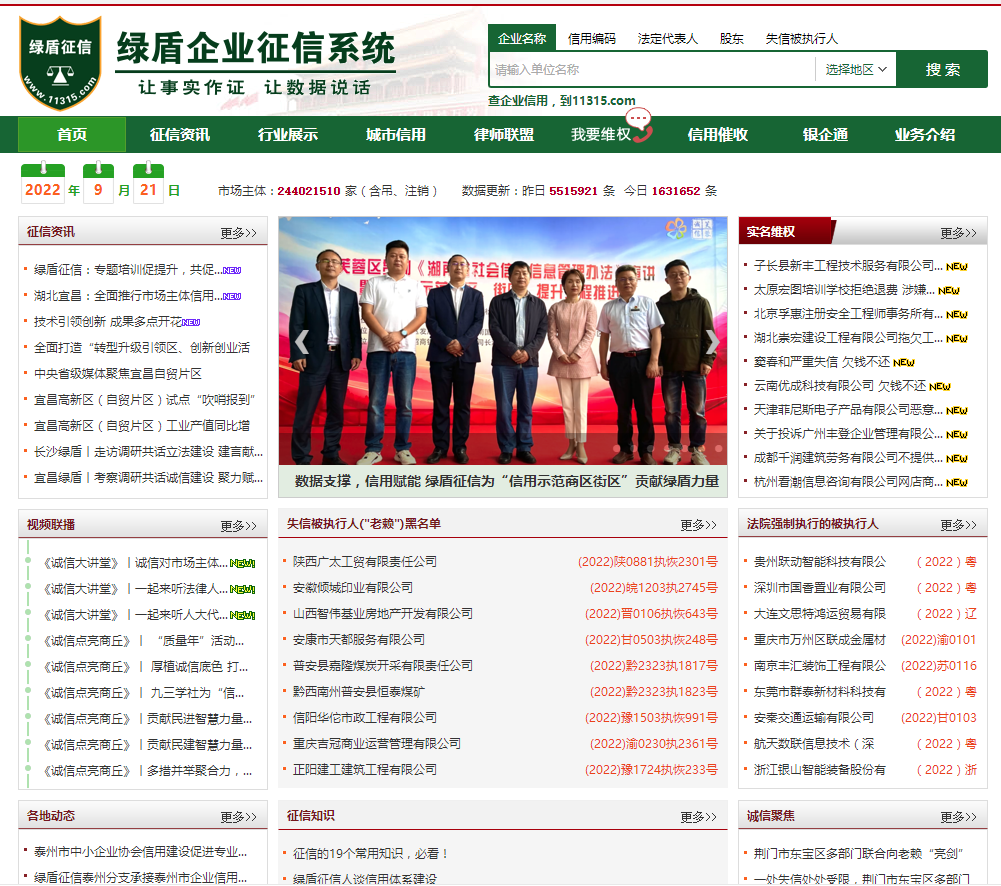Expand 更多>> in 实名维权 panel
Viewport: 1001px width, 886px height.
pos(958,233)
